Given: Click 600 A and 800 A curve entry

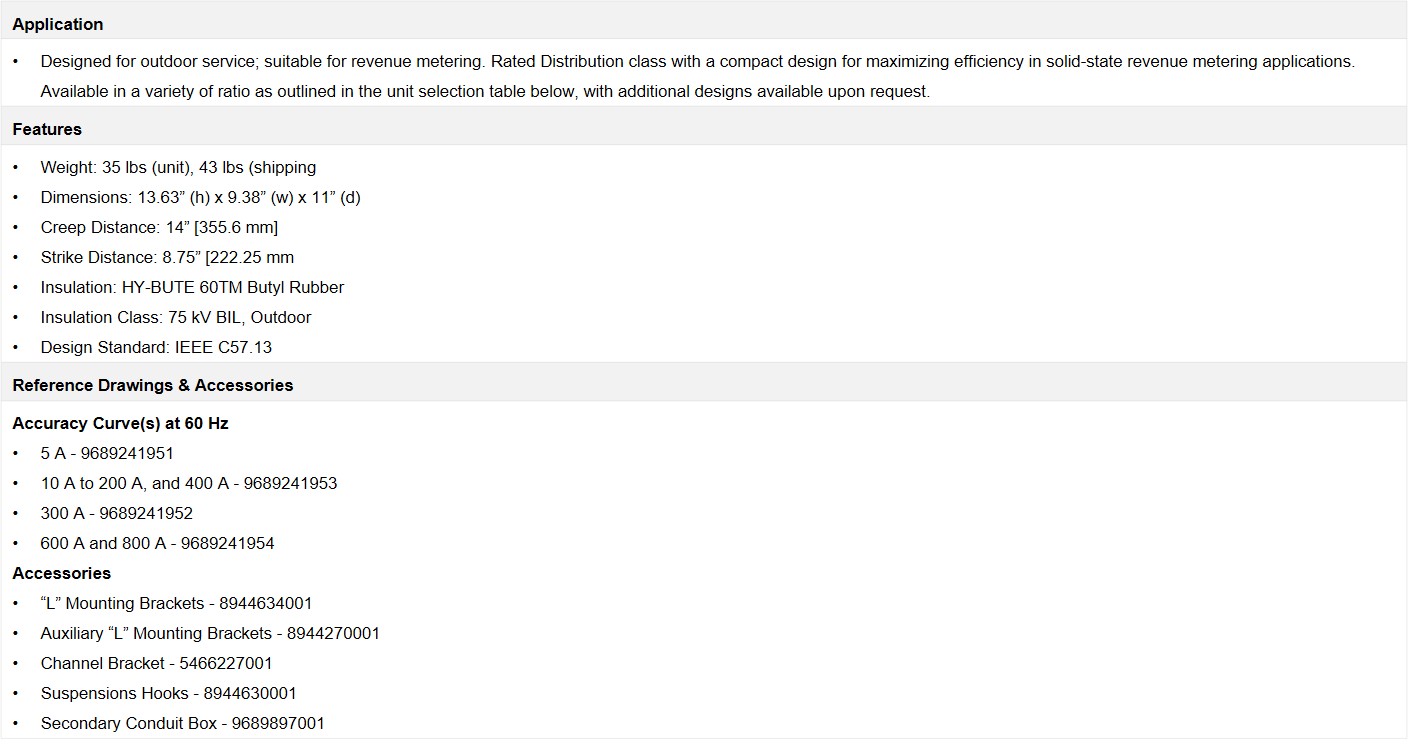Looking at the screenshot, I should (157, 543).
